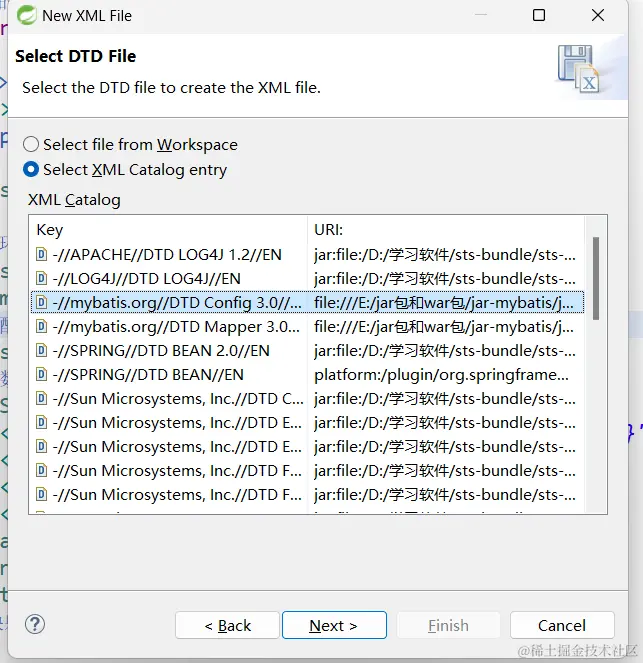Click the DTD icon beside SPRING BEAN 2.0 entry
Image resolution: width=643 pixels, height=663 pixels.
(41, 350)
